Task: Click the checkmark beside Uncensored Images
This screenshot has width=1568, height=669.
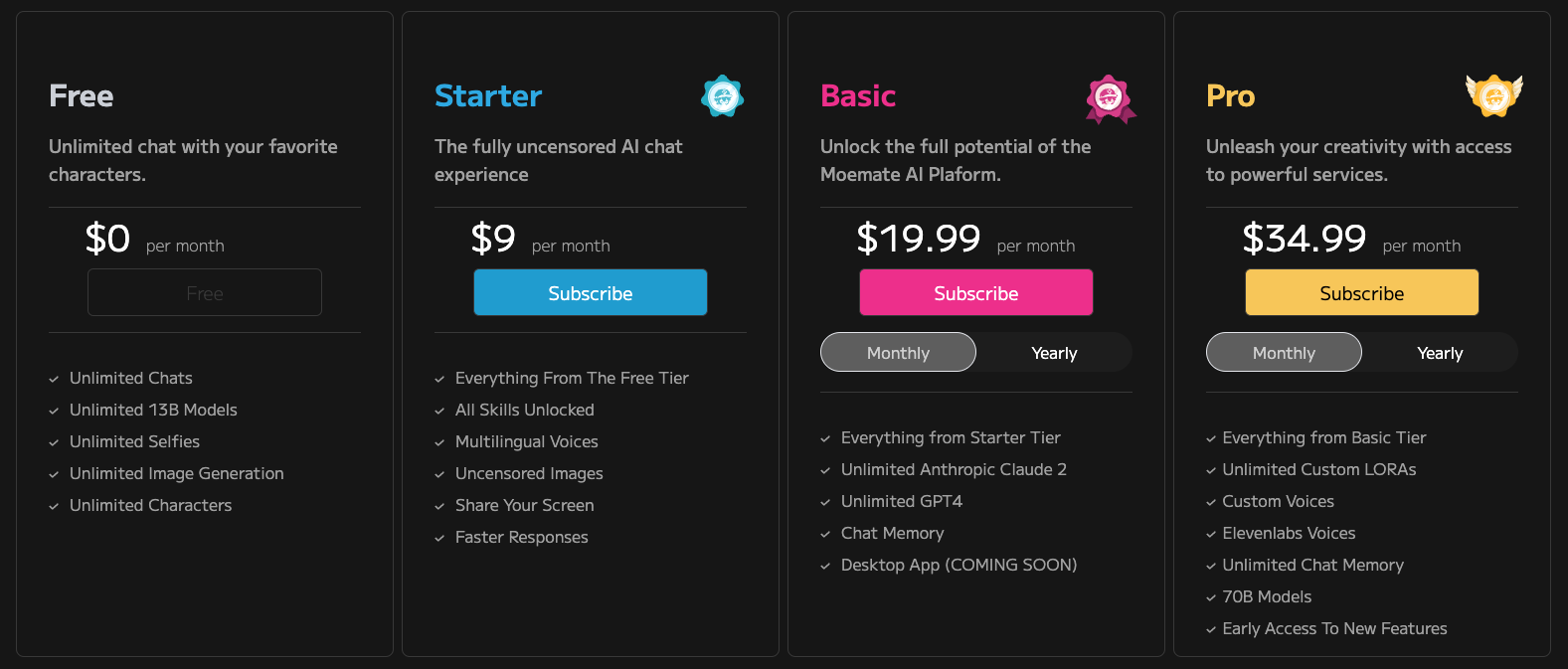Action: coord(439,474)
